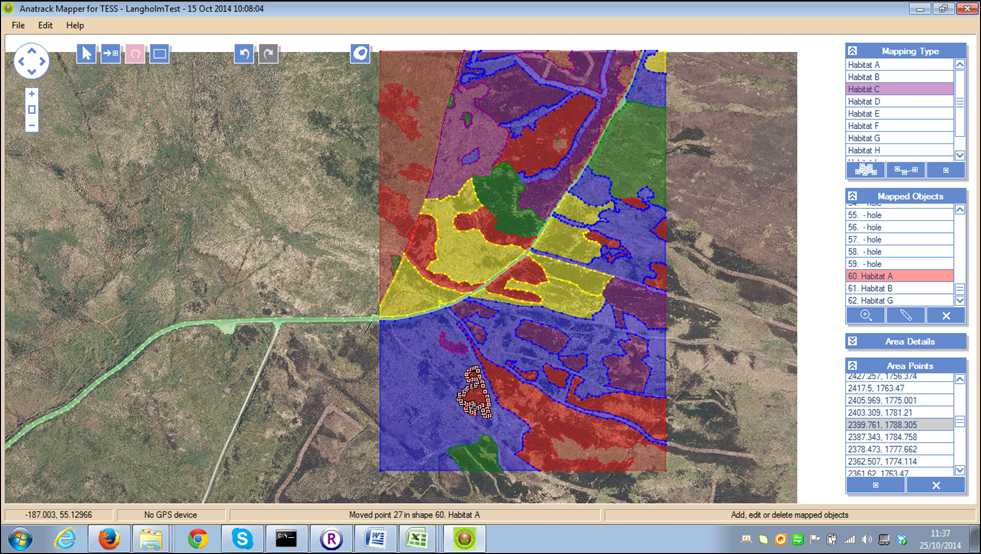Screen dimensions: 981x554
Task: Pan the map down with bottom arrow
Action: click(31, 71)
